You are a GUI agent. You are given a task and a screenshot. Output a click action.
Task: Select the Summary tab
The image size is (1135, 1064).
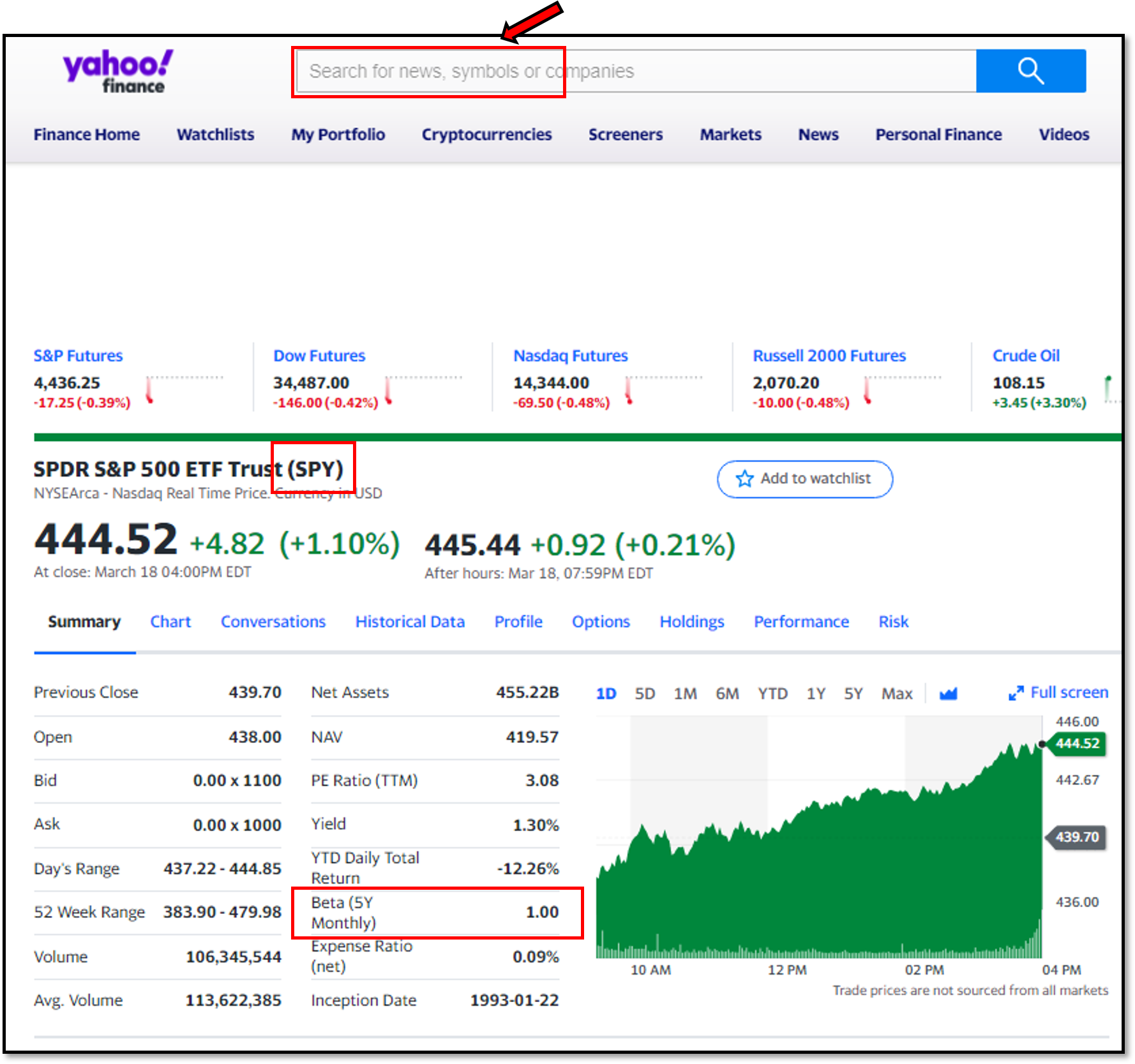84,622
